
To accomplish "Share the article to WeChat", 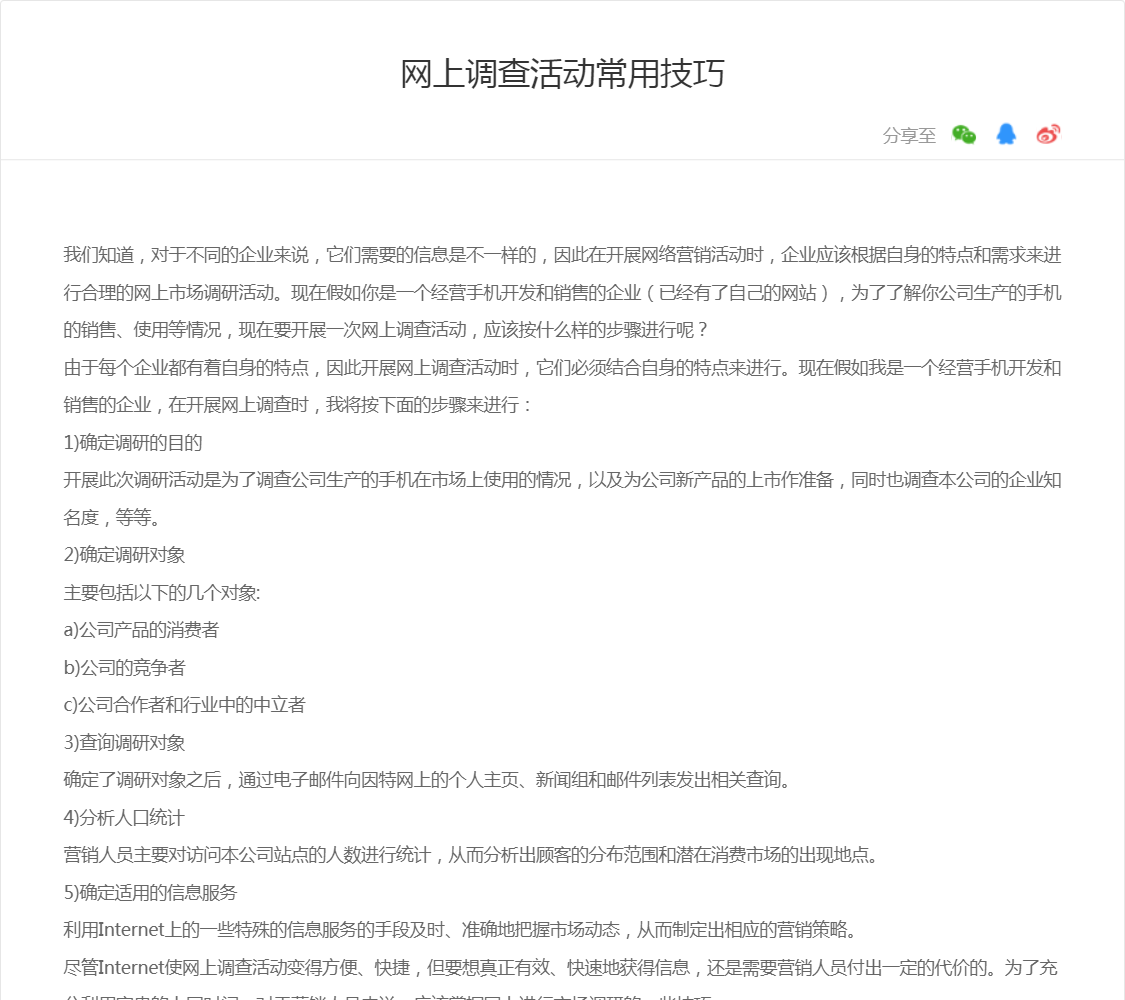I will (x=964, y=134).
